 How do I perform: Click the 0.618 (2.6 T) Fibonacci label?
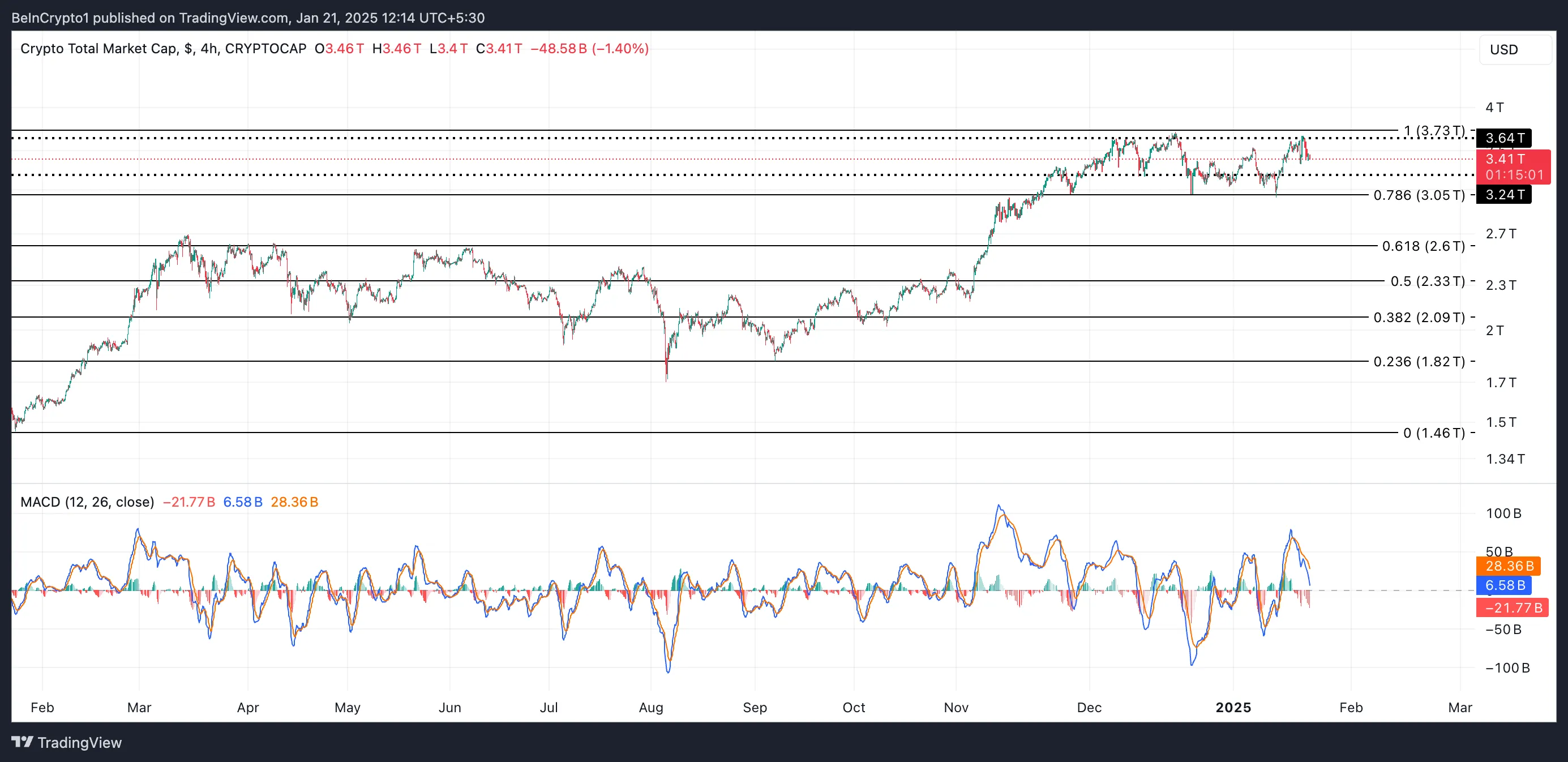[1423, 246]
